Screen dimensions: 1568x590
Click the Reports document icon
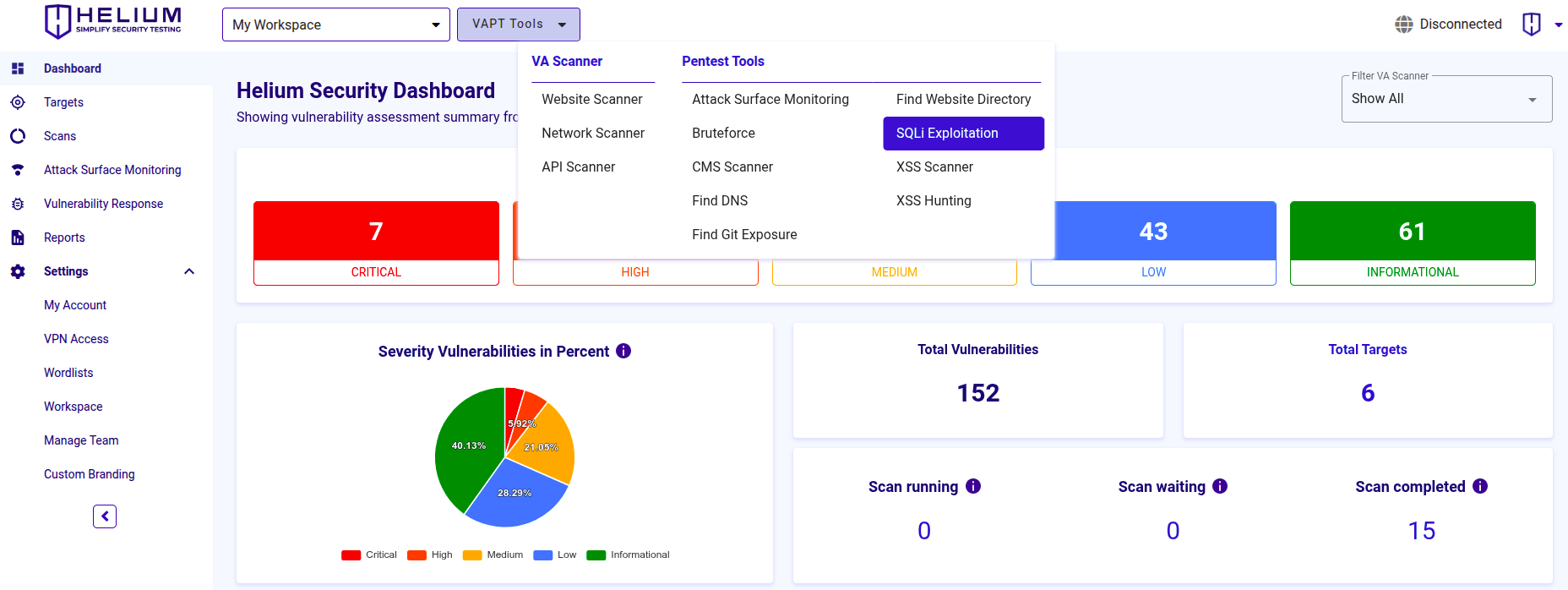pos(18,238)
